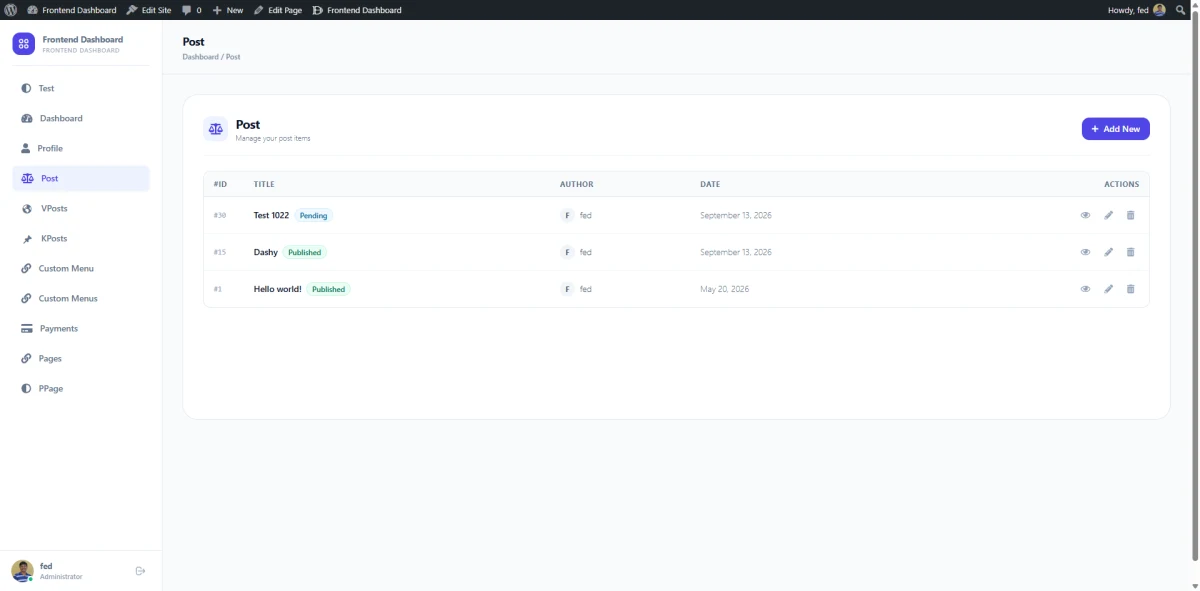View the Test 1022 post
The height and width of the screenshot is (591, 1200).
[x=1085, y=215]
